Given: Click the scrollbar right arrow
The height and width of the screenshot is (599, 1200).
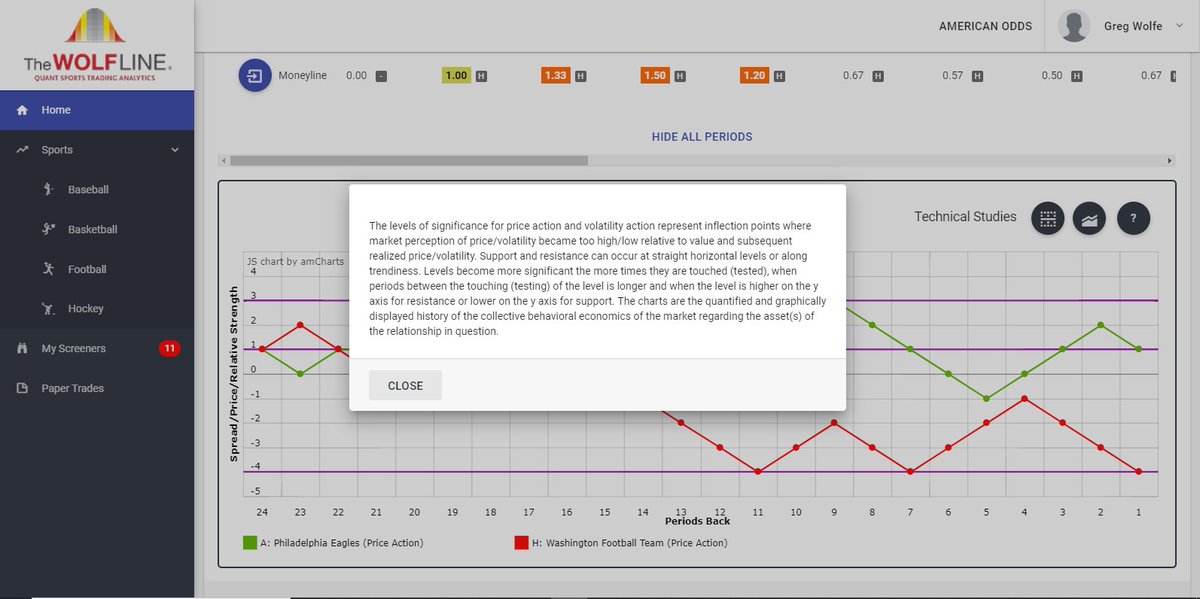Looking at the screenshot, I should [1169, 160].
